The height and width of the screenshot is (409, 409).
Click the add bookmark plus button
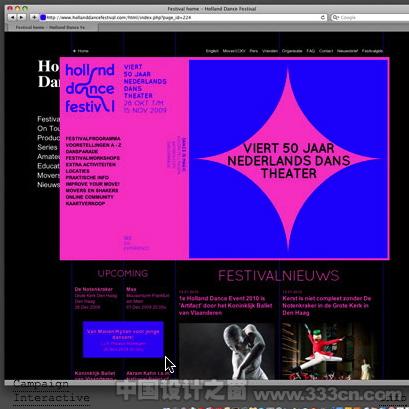tap(34, 17)
